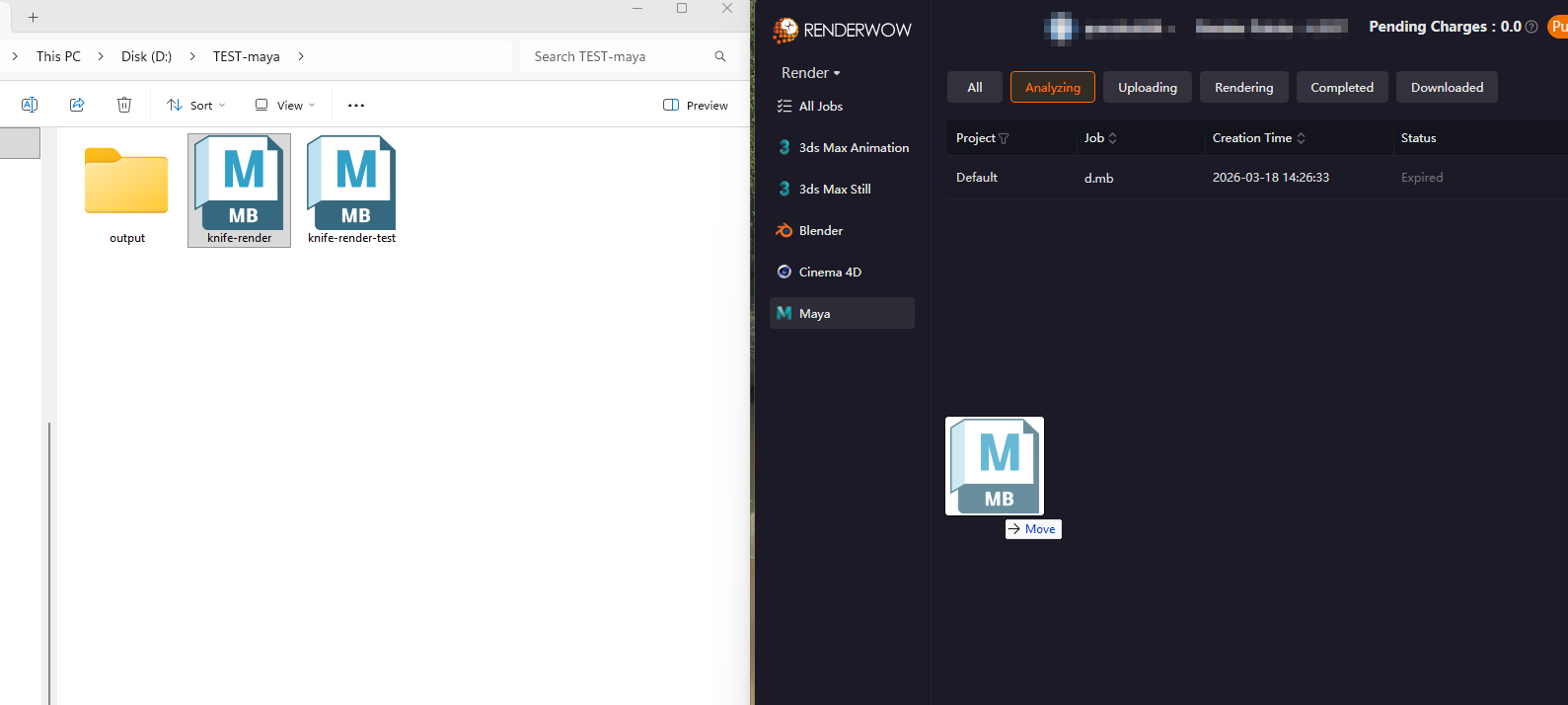This screenshot has width=1568, height=705.
Task: Switch to the Downloaded tab
Action: 1447,87
